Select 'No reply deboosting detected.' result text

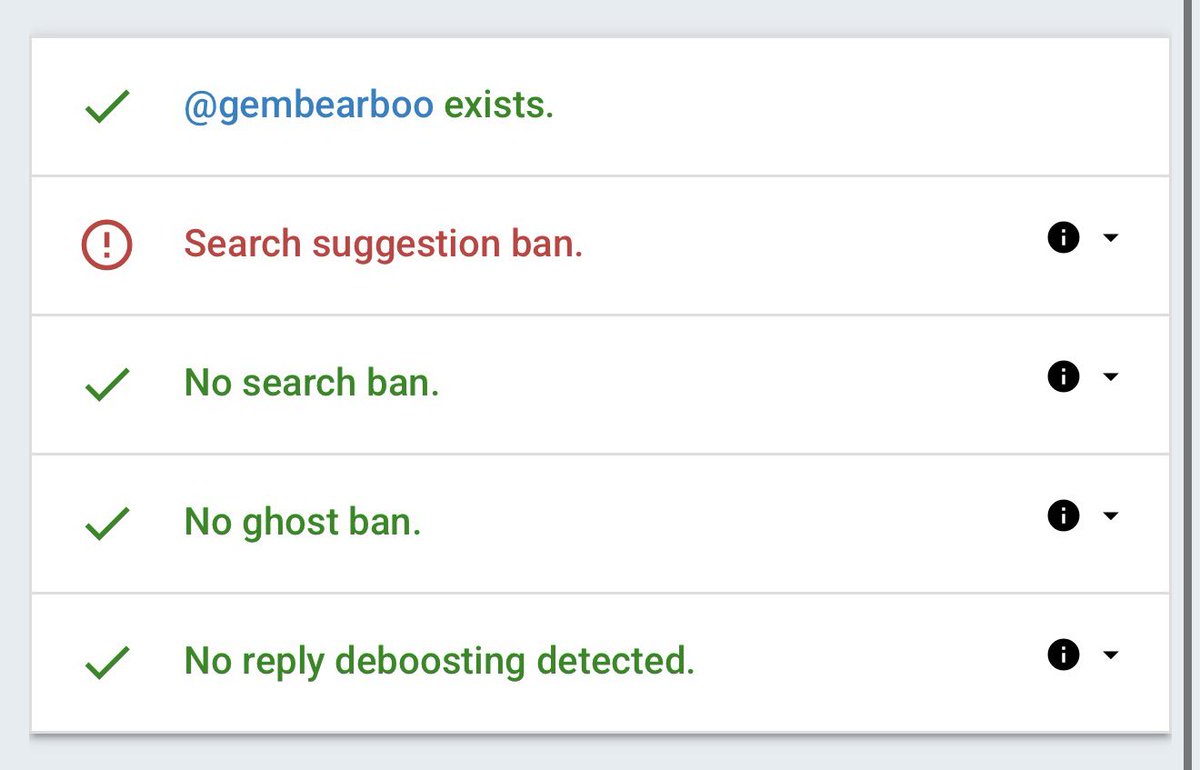[439, 661]
